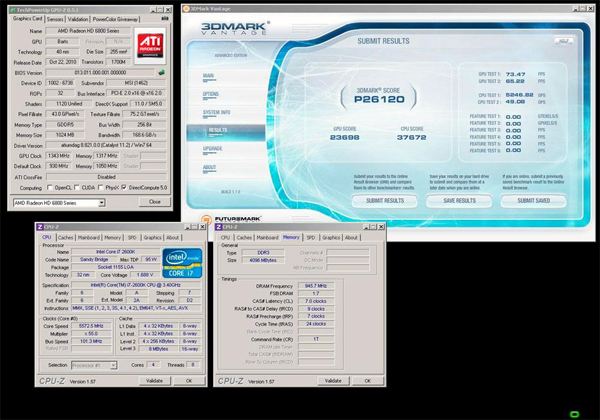The image size is (600, 420).
Task: Click the BIOS Version field in GPU-Z
Action: [x=100, y=73]
